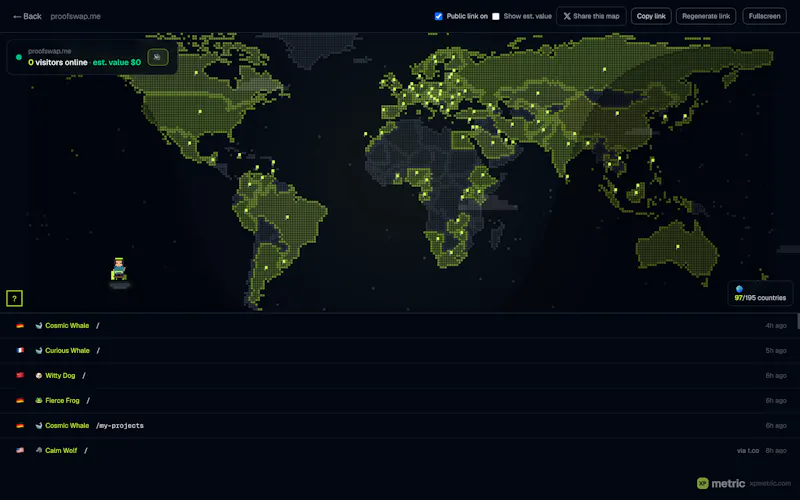Image resolution: width=800 pixels, height=500 pixels.
Task: Click the 0 visitors online text
Action: click(58, 62)
